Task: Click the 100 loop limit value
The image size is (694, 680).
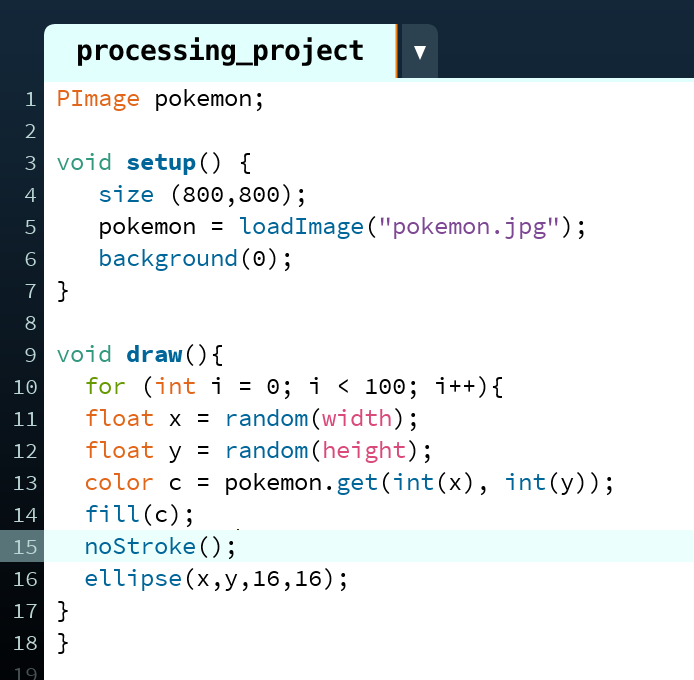Action: 385,387
